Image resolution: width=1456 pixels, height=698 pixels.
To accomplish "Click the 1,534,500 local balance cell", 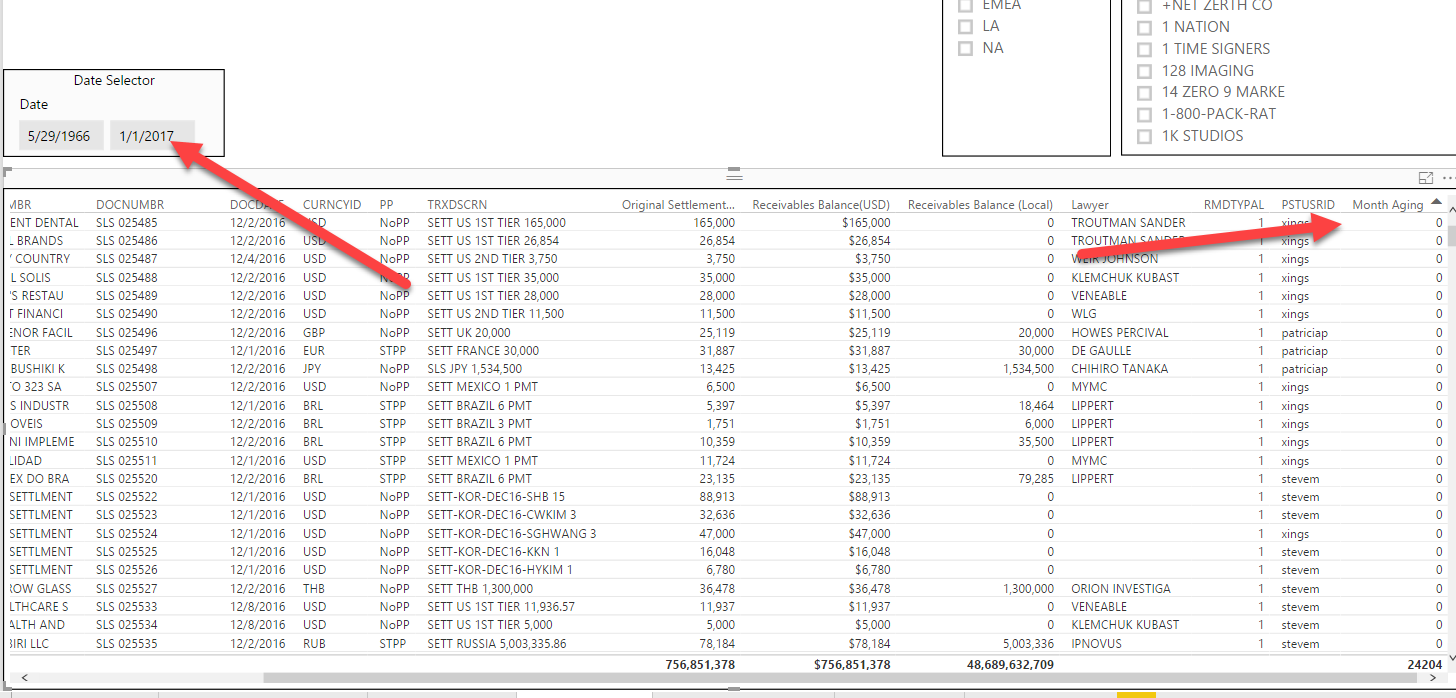I will (1028, 369).
